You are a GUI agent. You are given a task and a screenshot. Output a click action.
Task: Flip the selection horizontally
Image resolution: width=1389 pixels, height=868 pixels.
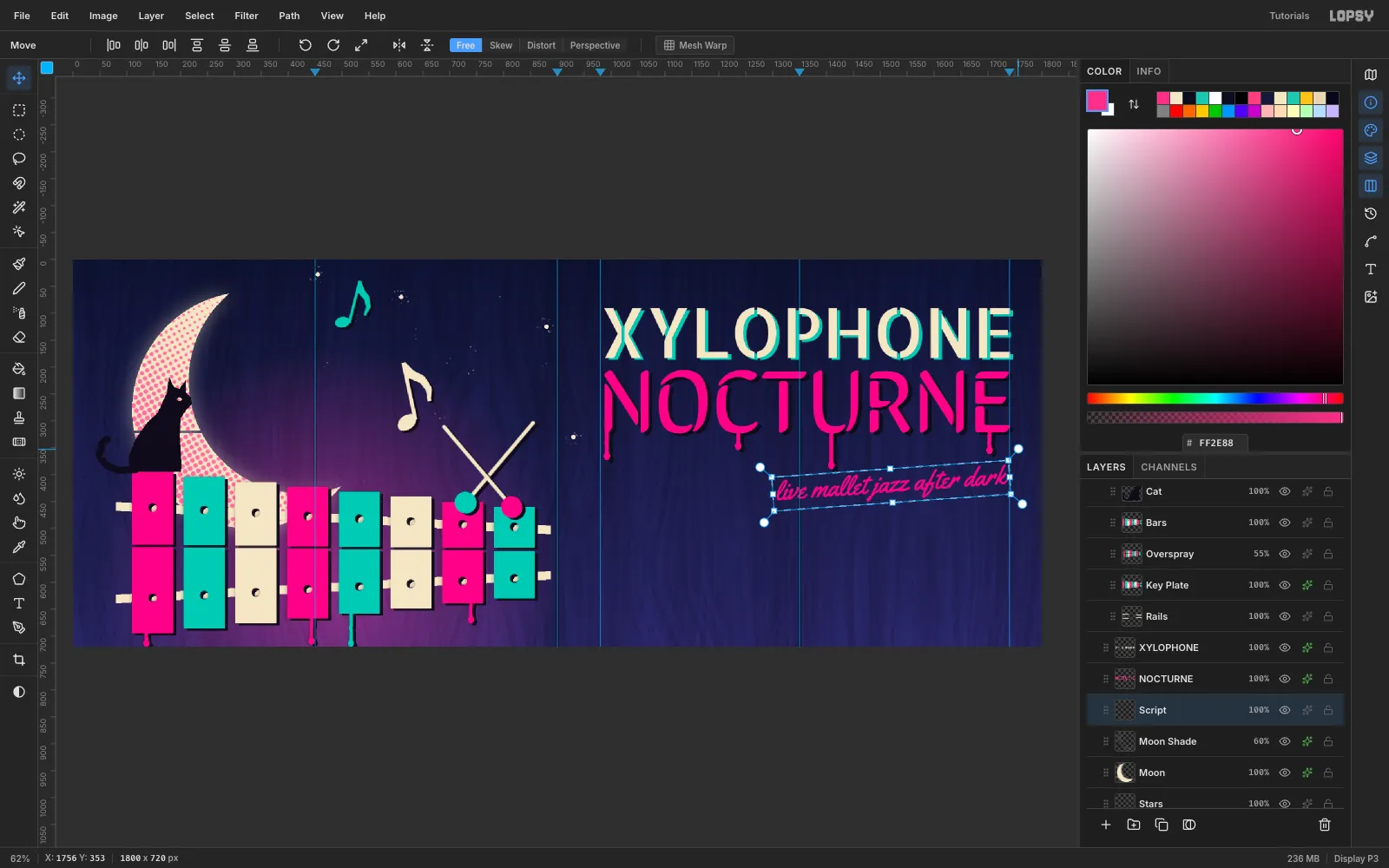[x=399, y=45]
